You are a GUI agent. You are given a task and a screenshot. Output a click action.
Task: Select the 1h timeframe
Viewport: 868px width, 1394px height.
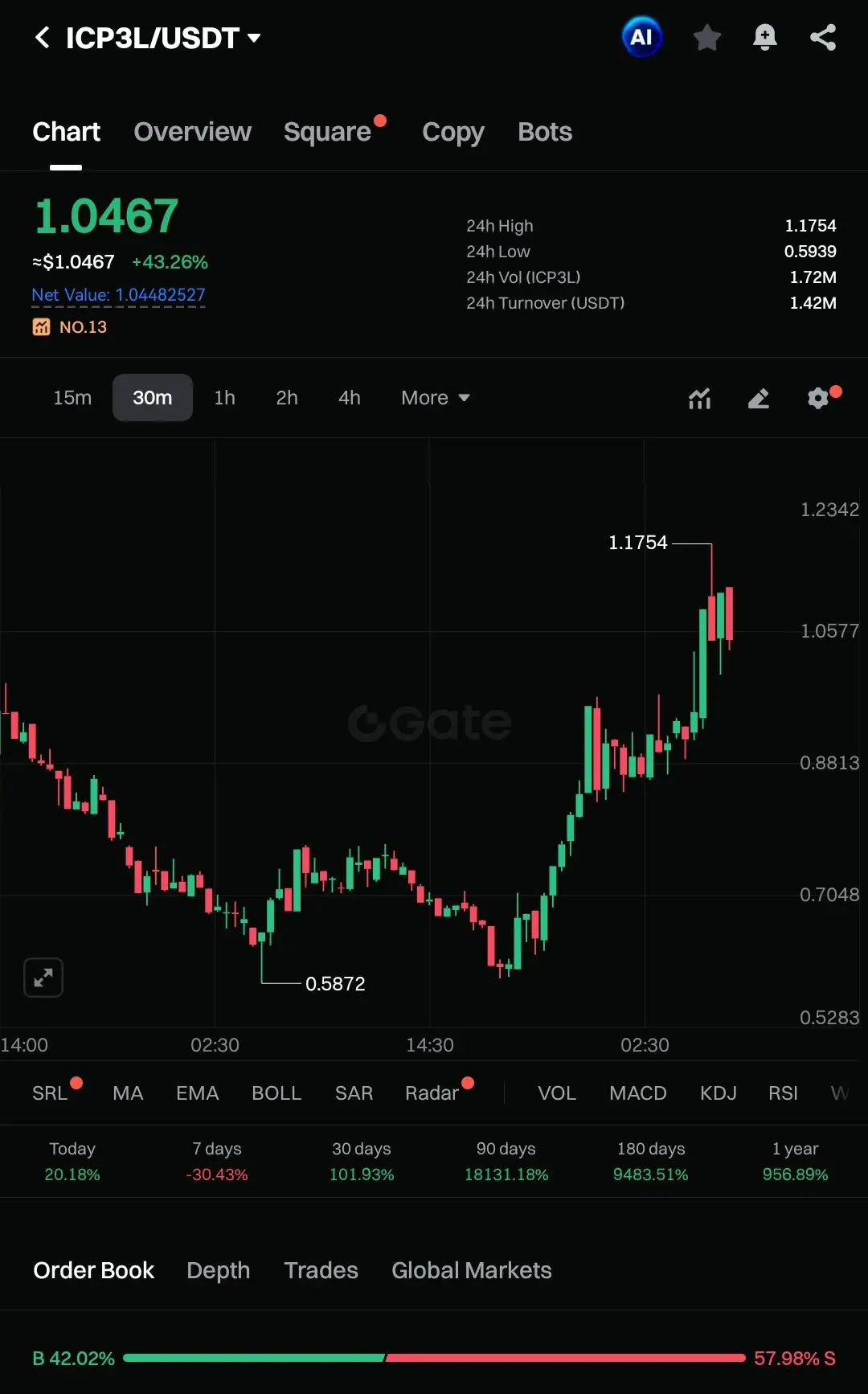[225, 398]
